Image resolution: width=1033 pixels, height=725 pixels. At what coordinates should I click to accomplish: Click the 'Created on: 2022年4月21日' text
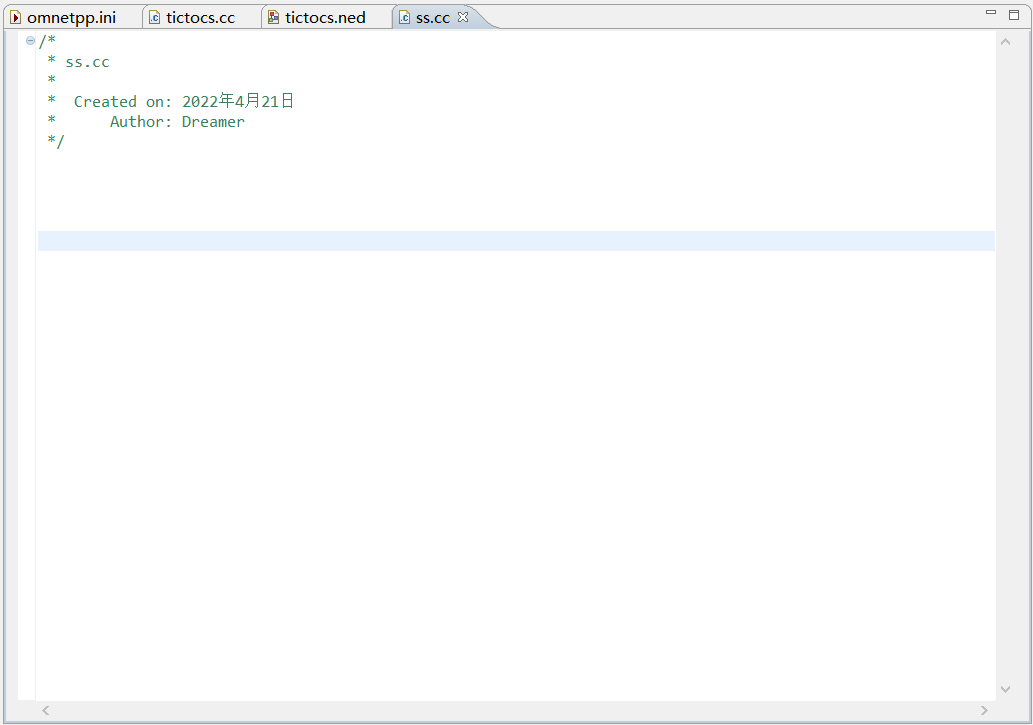[184, 101]
